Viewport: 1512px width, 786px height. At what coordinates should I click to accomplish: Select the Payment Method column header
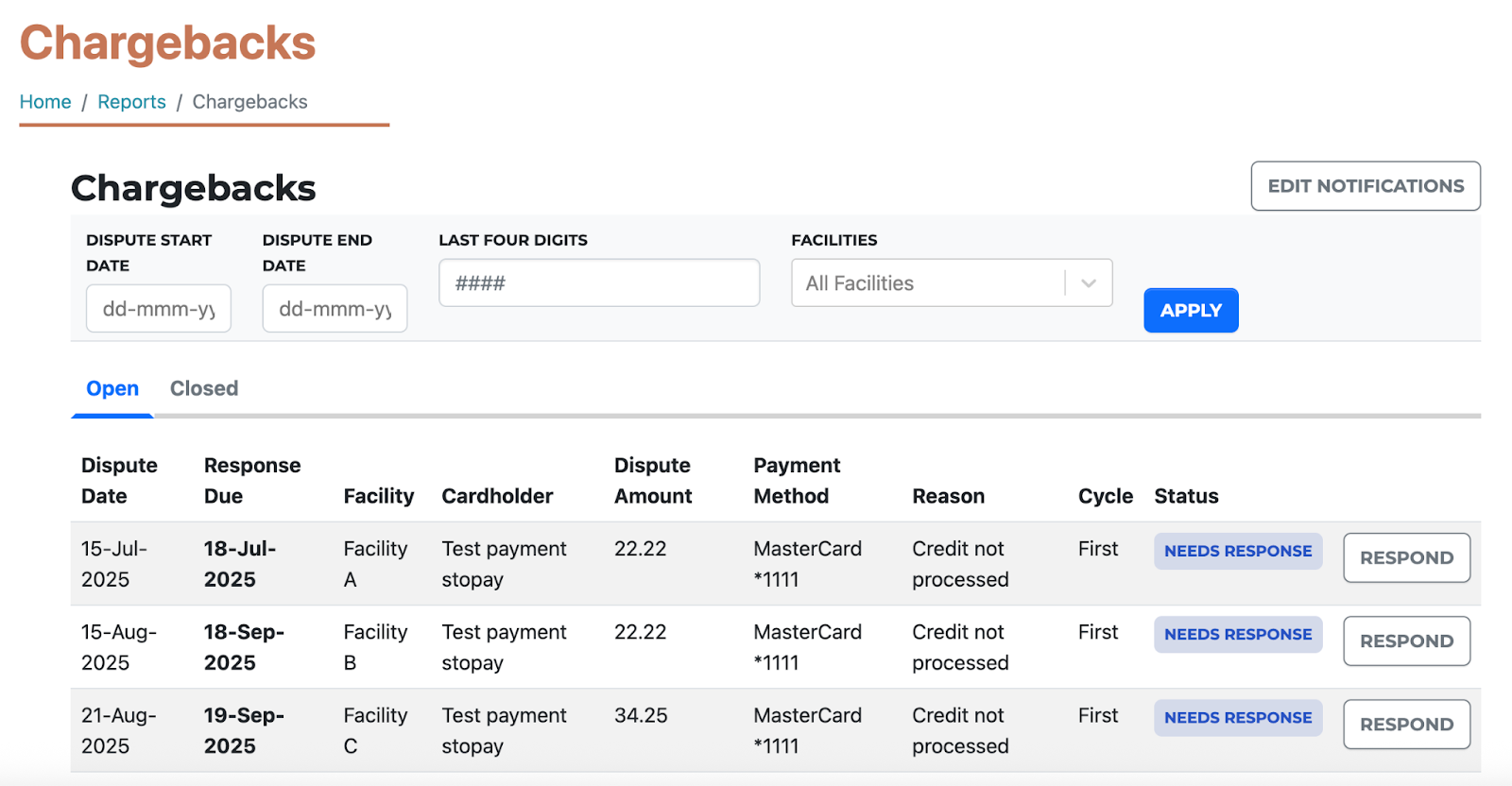pos(797,480)
